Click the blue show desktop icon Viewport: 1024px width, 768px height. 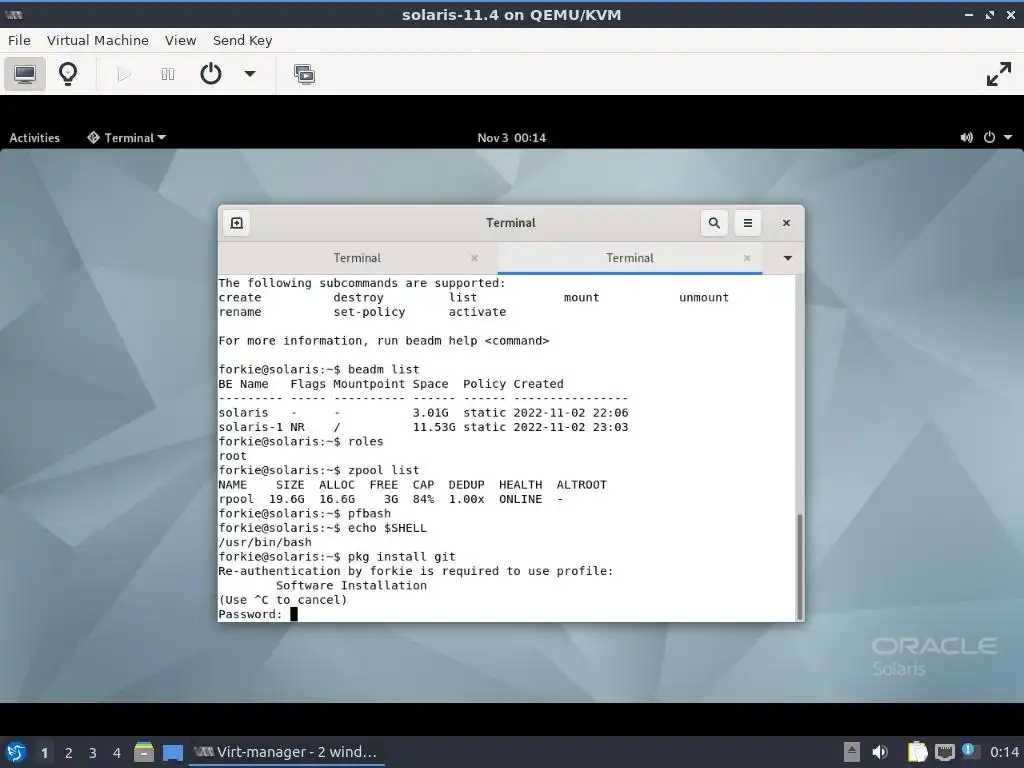(173, 753)
